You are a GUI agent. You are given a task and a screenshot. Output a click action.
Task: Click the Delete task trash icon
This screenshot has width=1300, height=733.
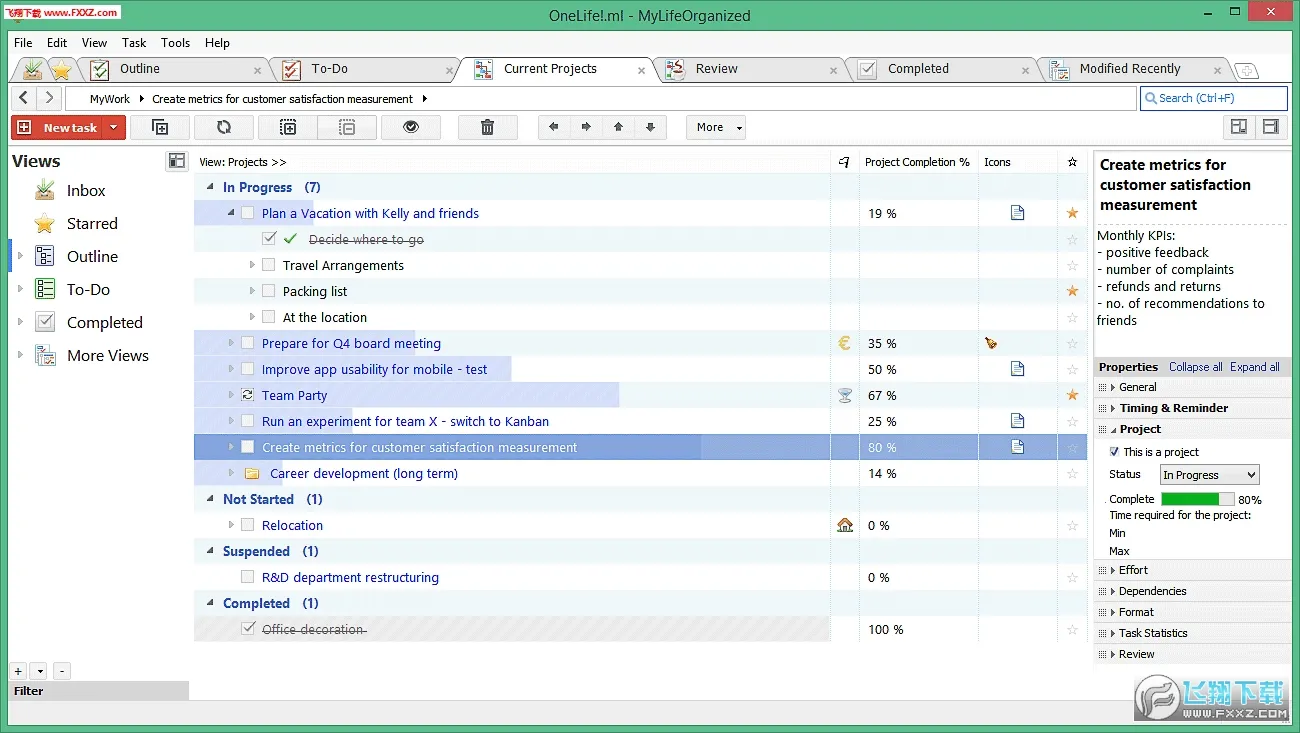pyautogui.click(x=487, y=127)
